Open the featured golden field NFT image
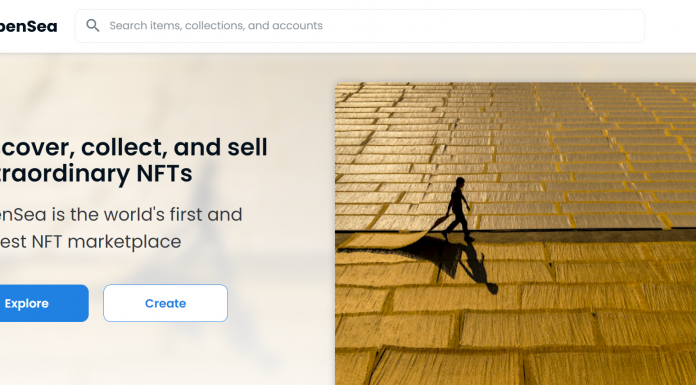The image size is (696, 385). (x=515, y=234)
